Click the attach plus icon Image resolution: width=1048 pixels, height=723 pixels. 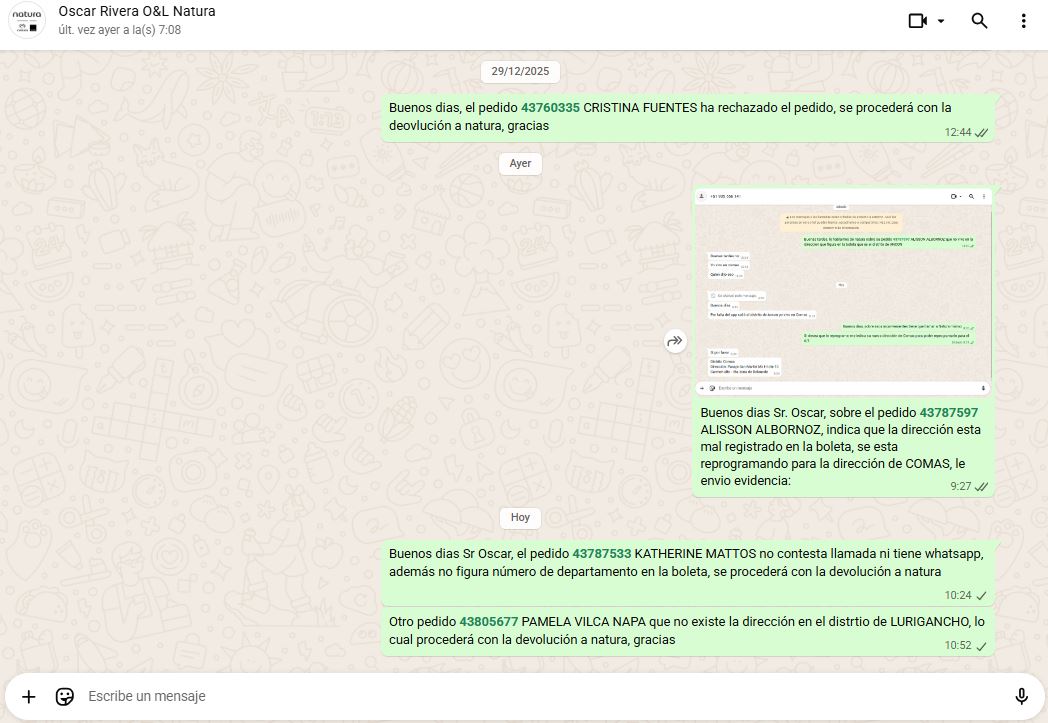[x=29, y=696]
